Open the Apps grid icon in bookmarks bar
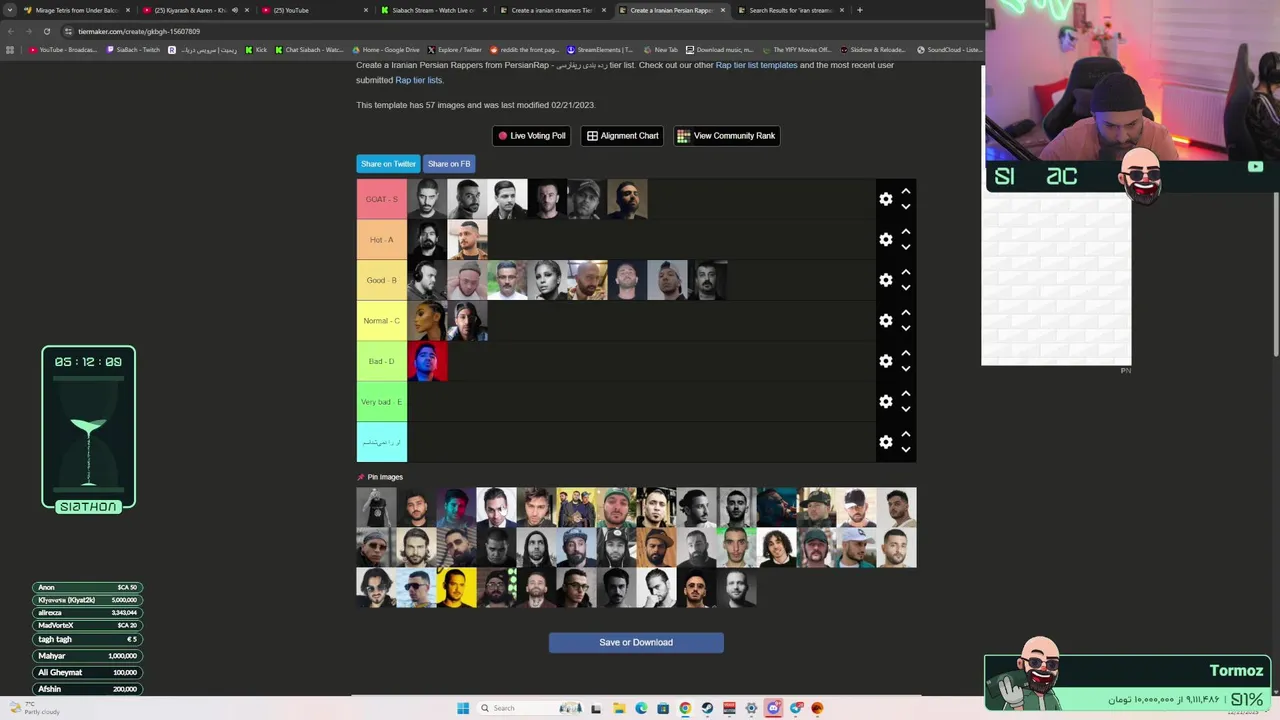Viewport: 1280px width, 720px height. click(10, 50)
